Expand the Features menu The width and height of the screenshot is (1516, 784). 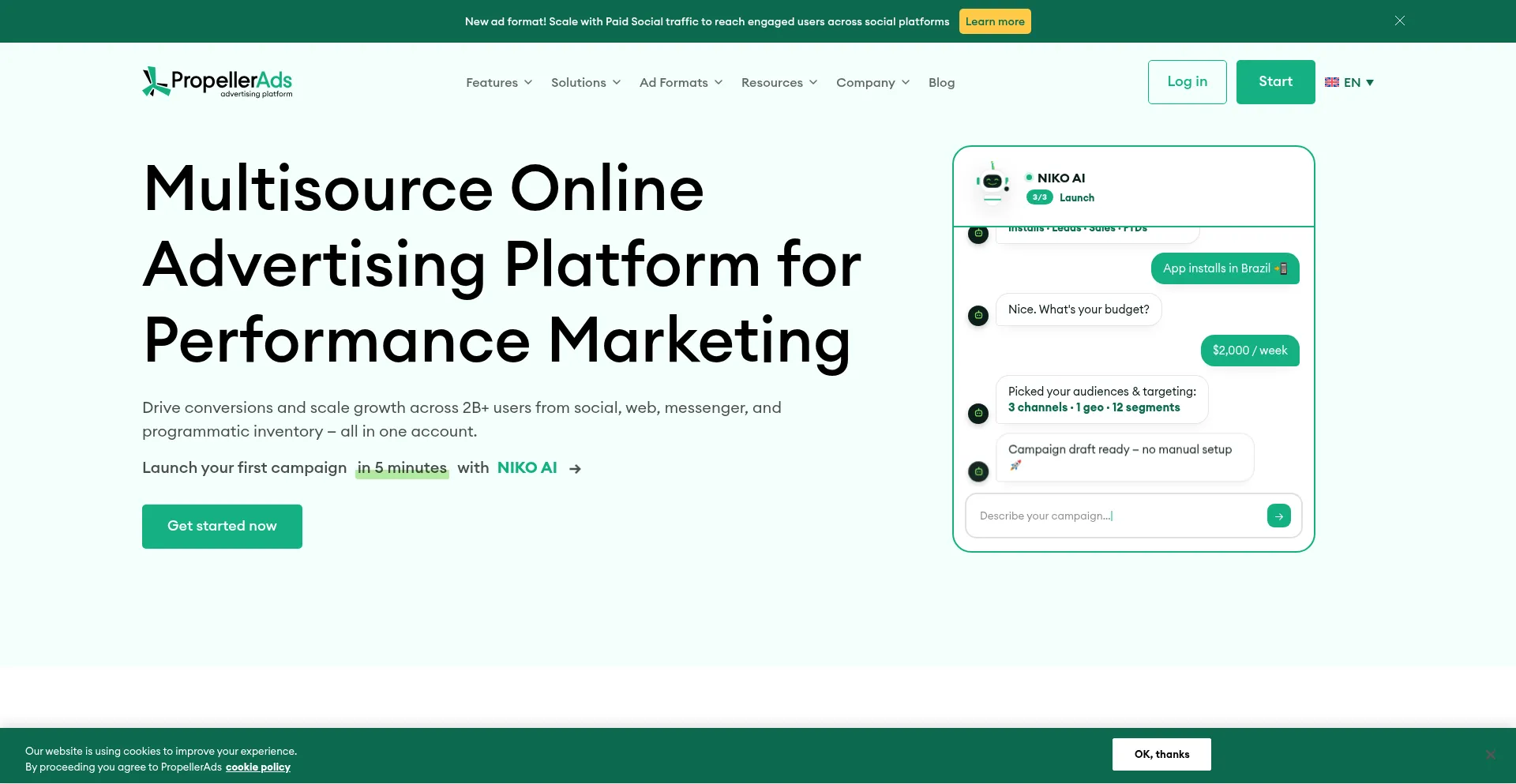[x=499, y=83]
